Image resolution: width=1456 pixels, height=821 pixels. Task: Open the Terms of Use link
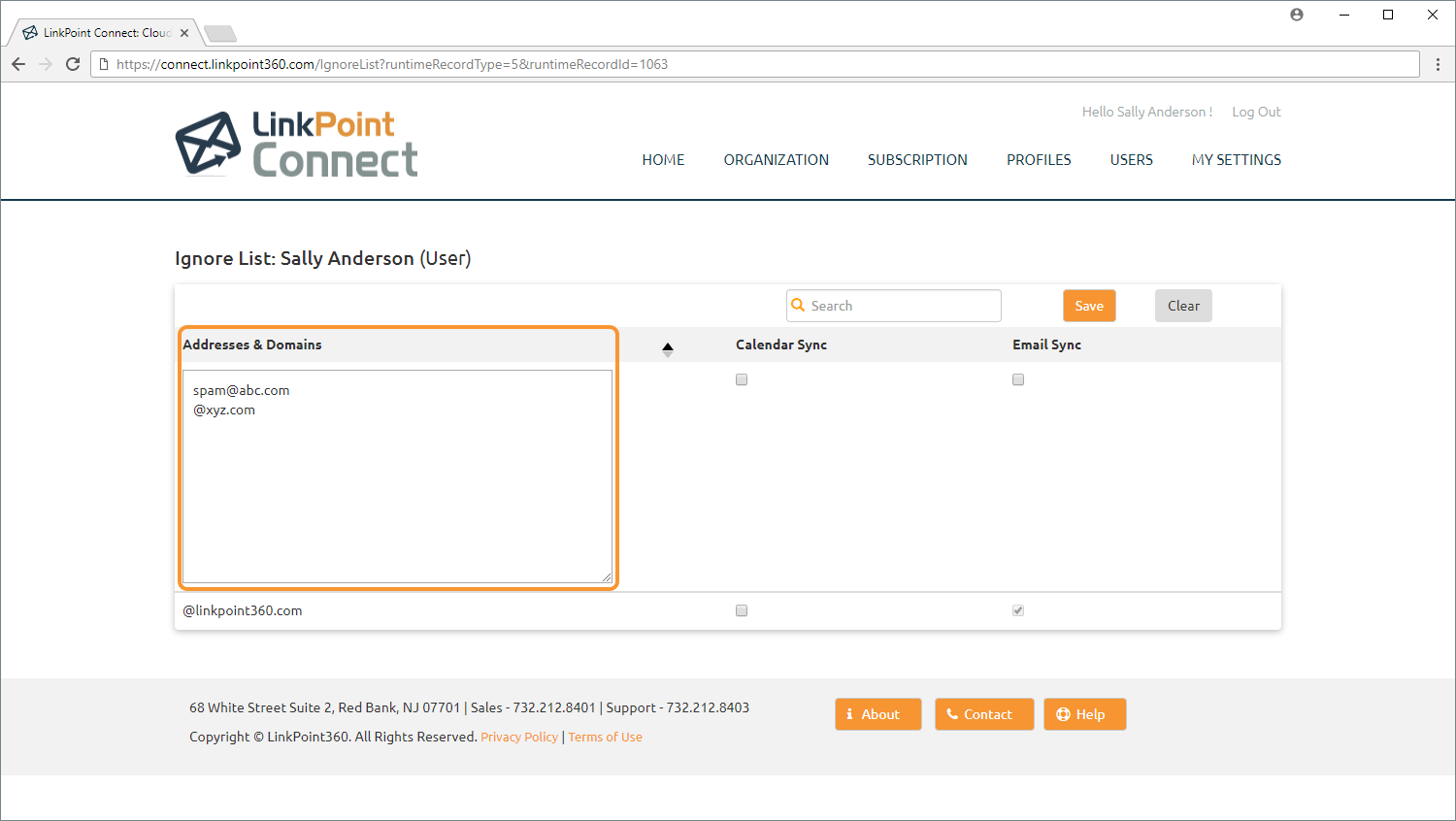pos(606,738)
